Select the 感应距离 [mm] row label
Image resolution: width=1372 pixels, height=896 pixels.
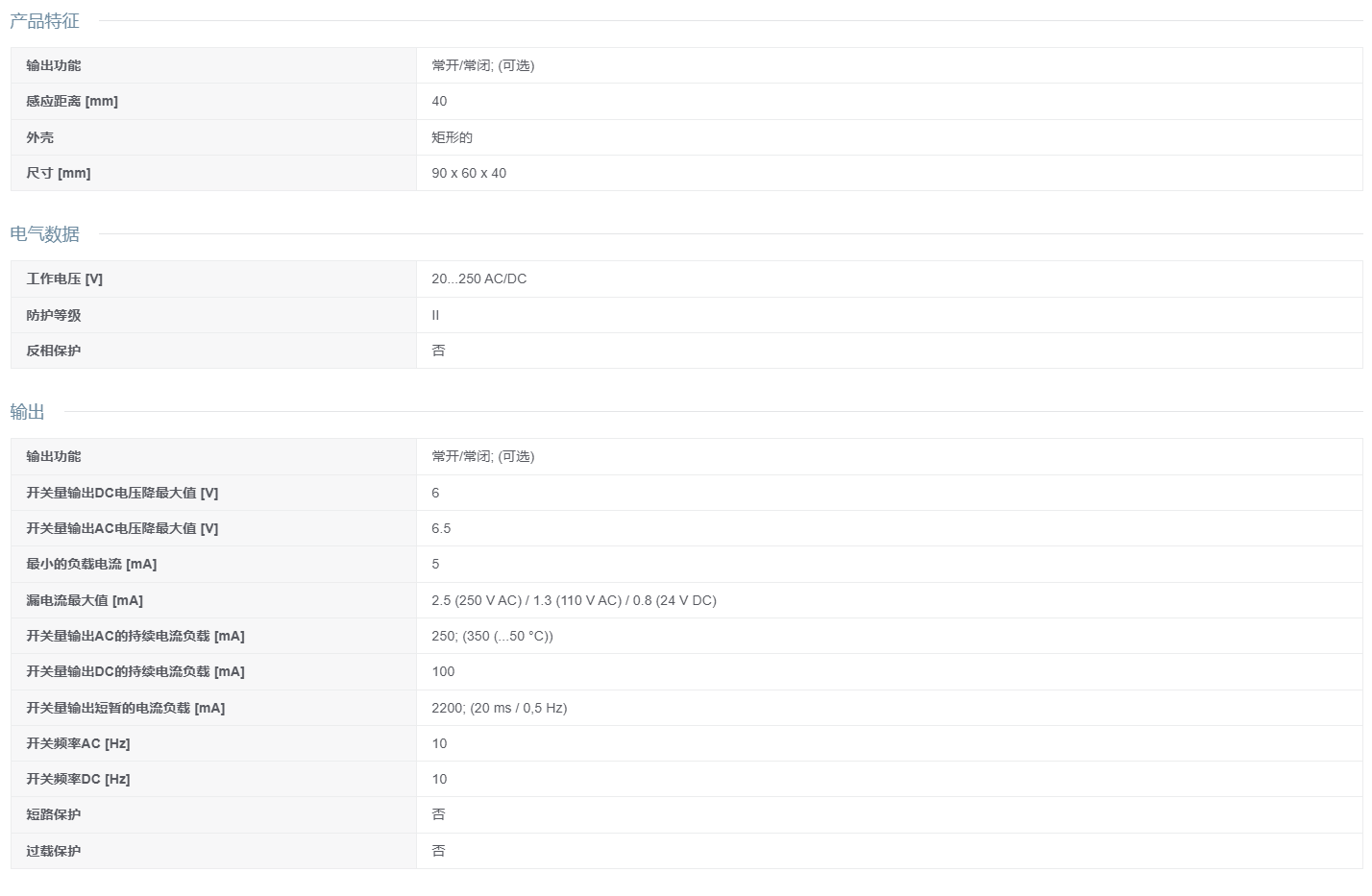pos(72,101)
